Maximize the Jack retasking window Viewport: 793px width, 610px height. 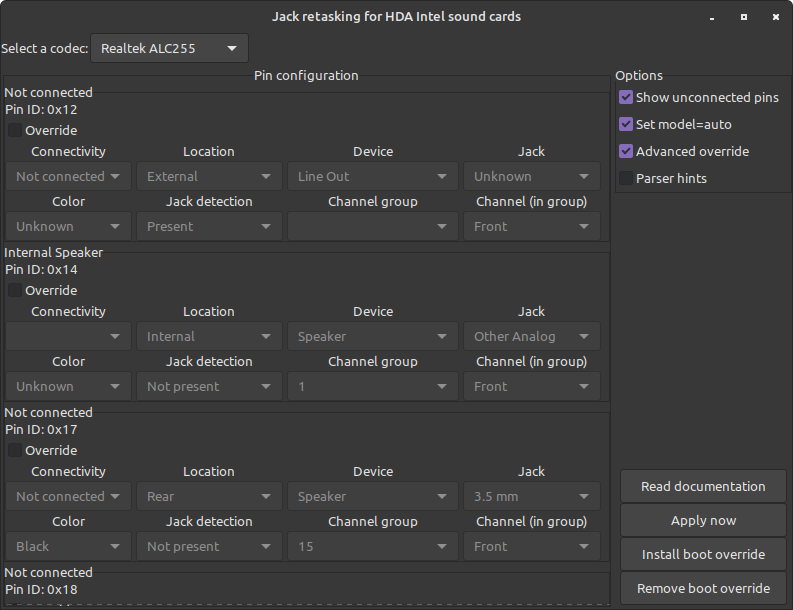click(744, 17)
